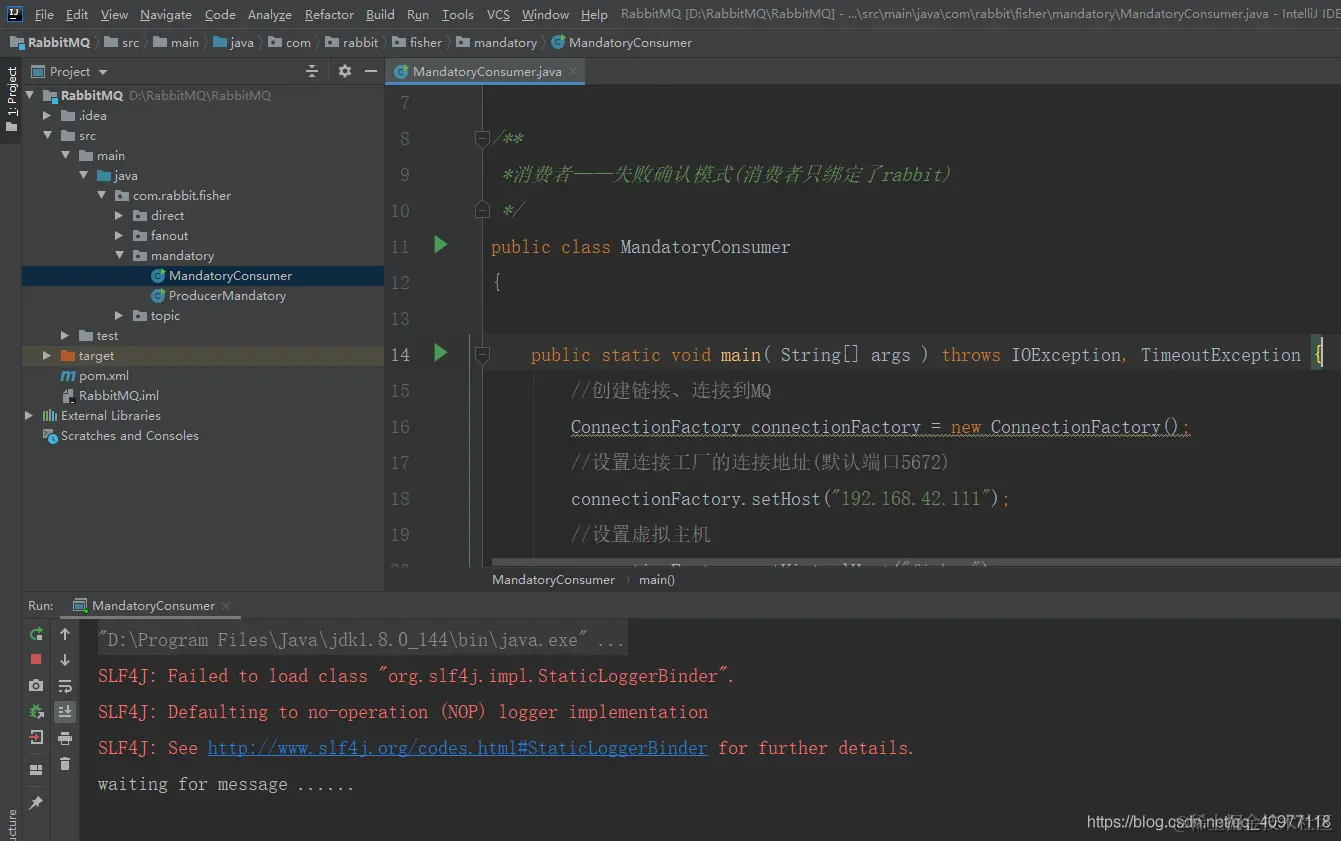Clear console with the trash icon

65,764
